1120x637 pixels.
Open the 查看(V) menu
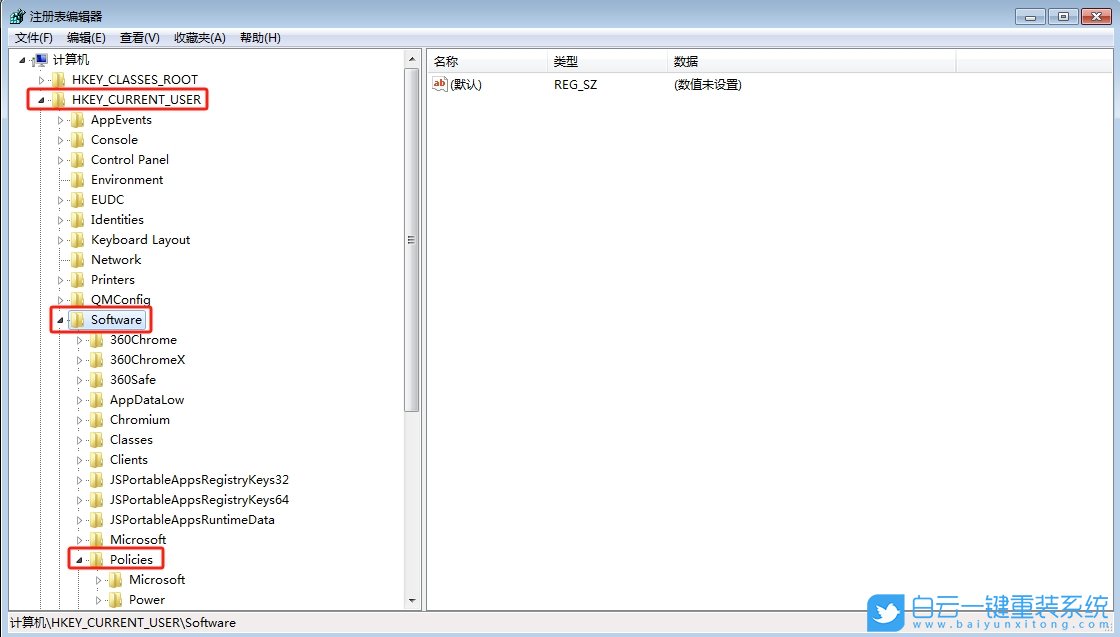pyautogui.click(x=138, y=38)
